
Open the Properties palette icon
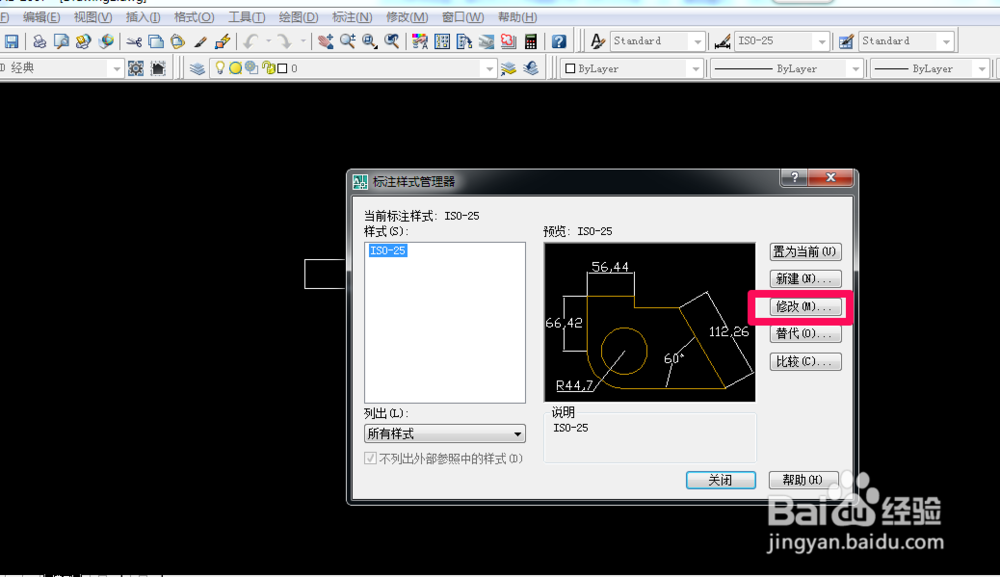coord(420,42)
